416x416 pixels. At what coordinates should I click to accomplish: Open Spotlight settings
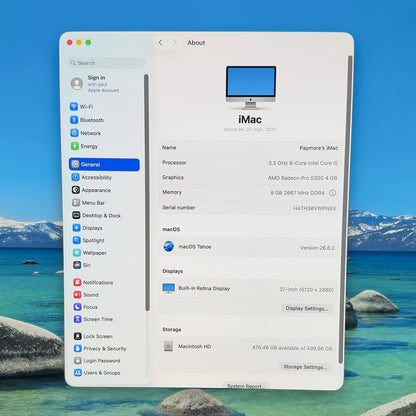(x=89, y=240)
